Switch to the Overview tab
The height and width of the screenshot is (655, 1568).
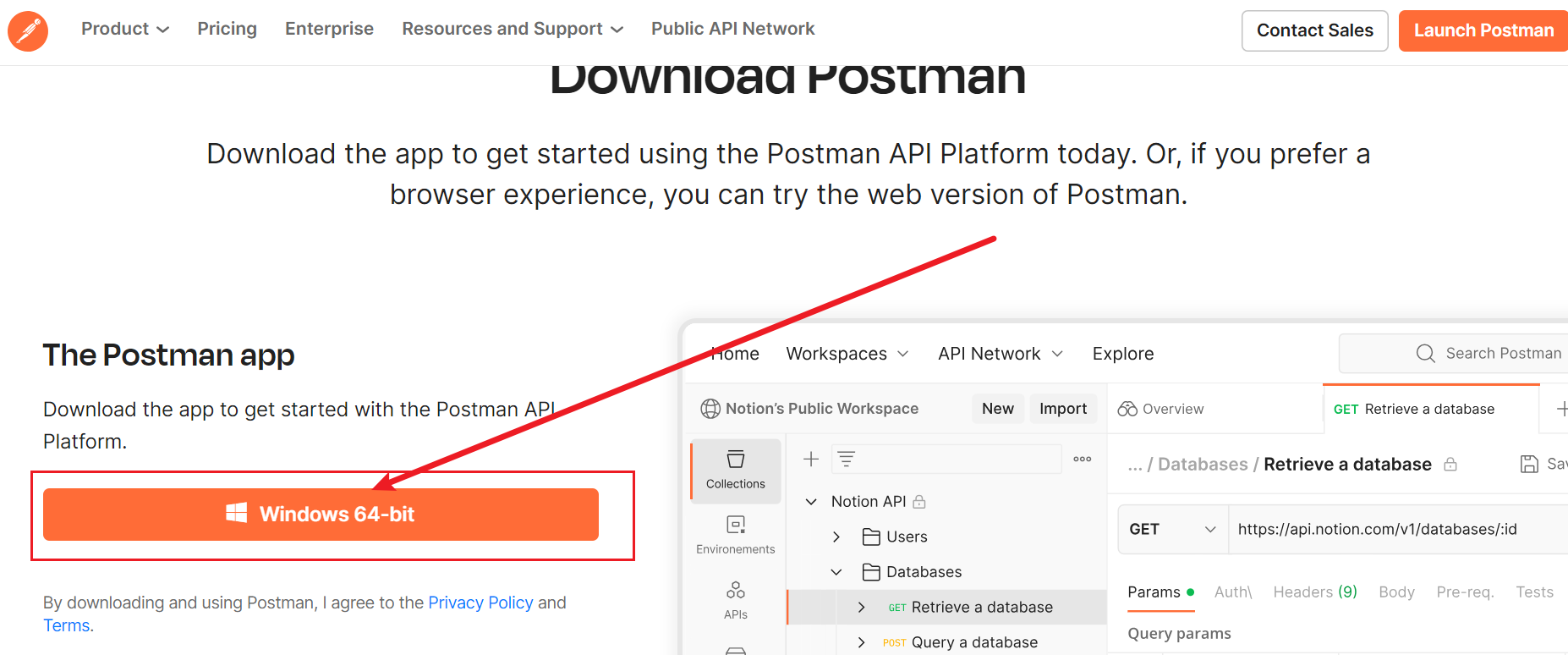[x=1160, y=409]
